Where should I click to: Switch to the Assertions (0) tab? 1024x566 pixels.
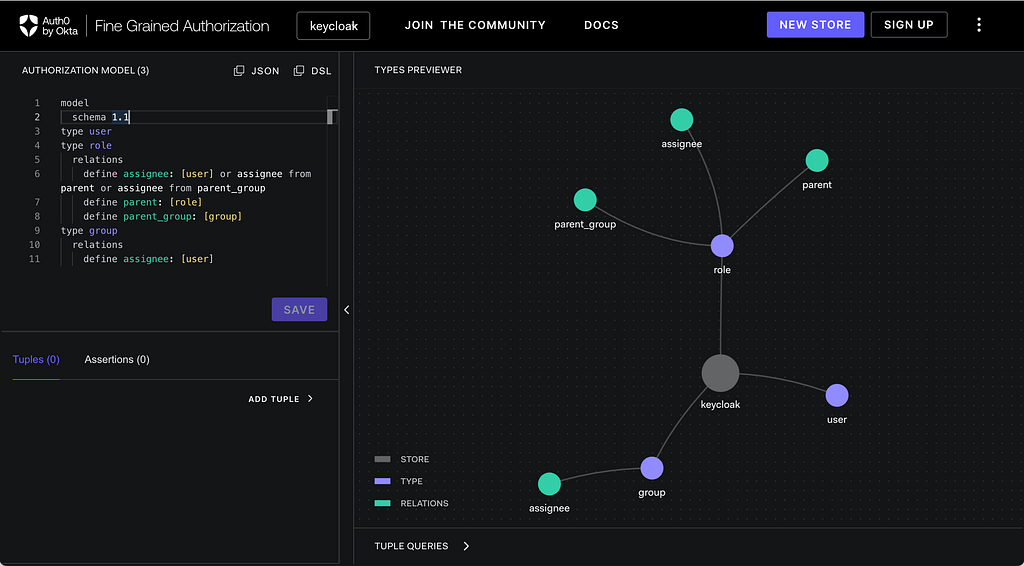tap(117, 359)
